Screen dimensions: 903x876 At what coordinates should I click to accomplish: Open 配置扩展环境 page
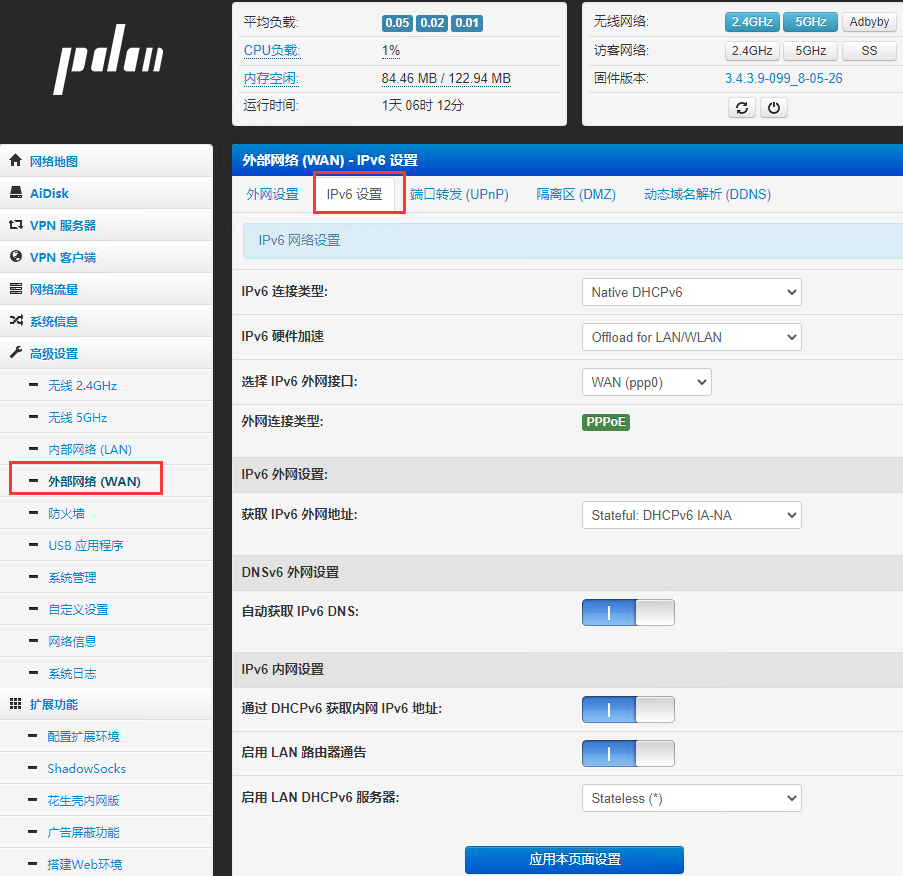coord(83,737)
